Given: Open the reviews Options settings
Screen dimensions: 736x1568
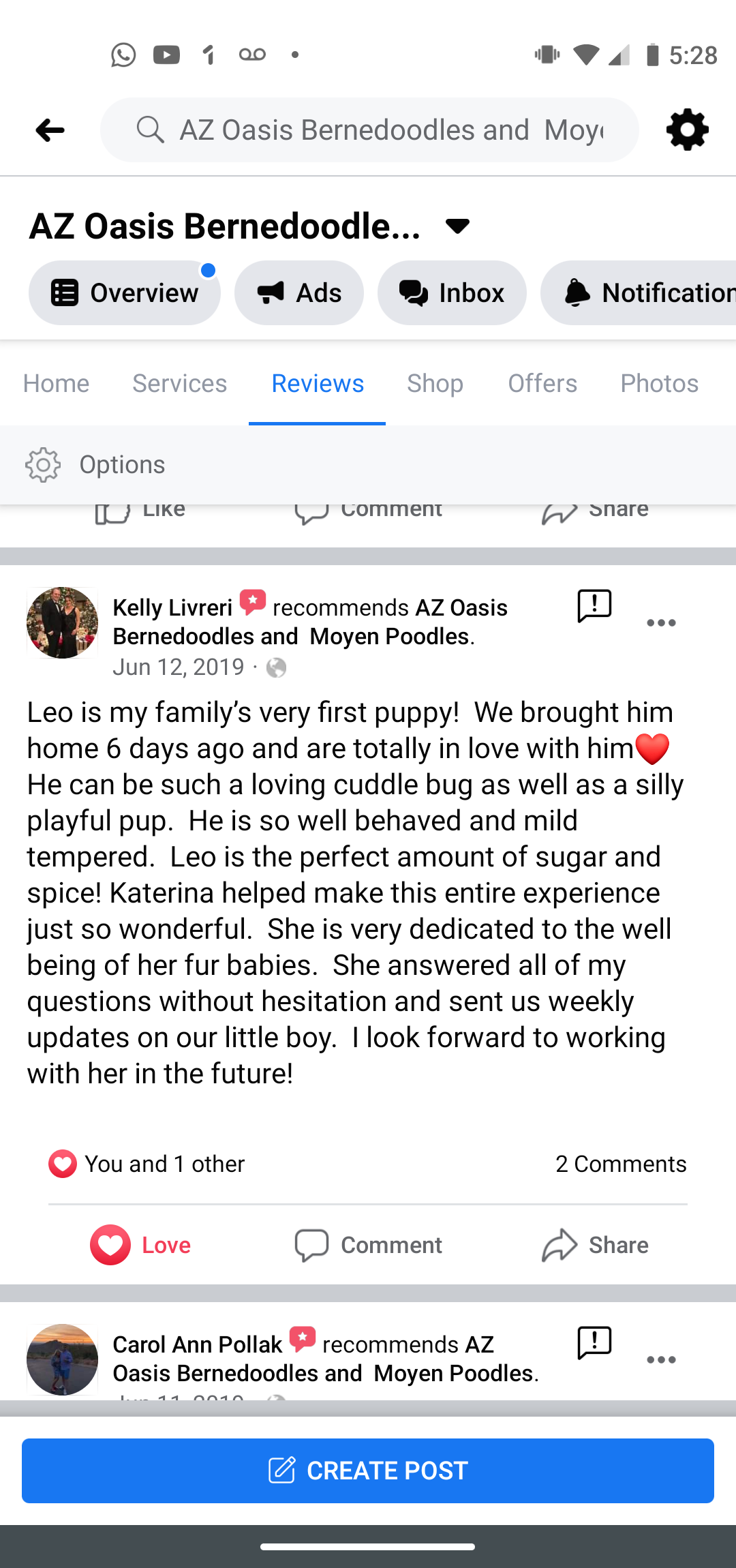Looking at the screenshot, I should (x=95, y=465).
